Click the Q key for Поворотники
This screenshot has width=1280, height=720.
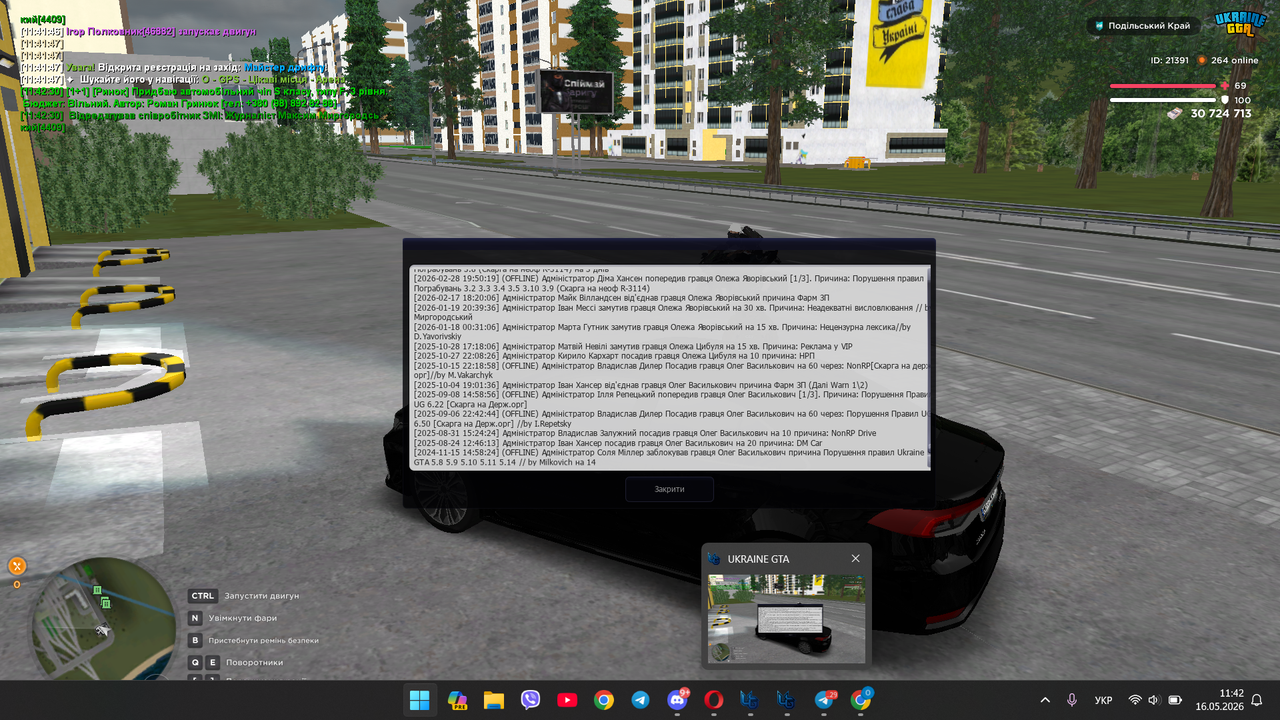pyautogui.click(x=195, y=662)
